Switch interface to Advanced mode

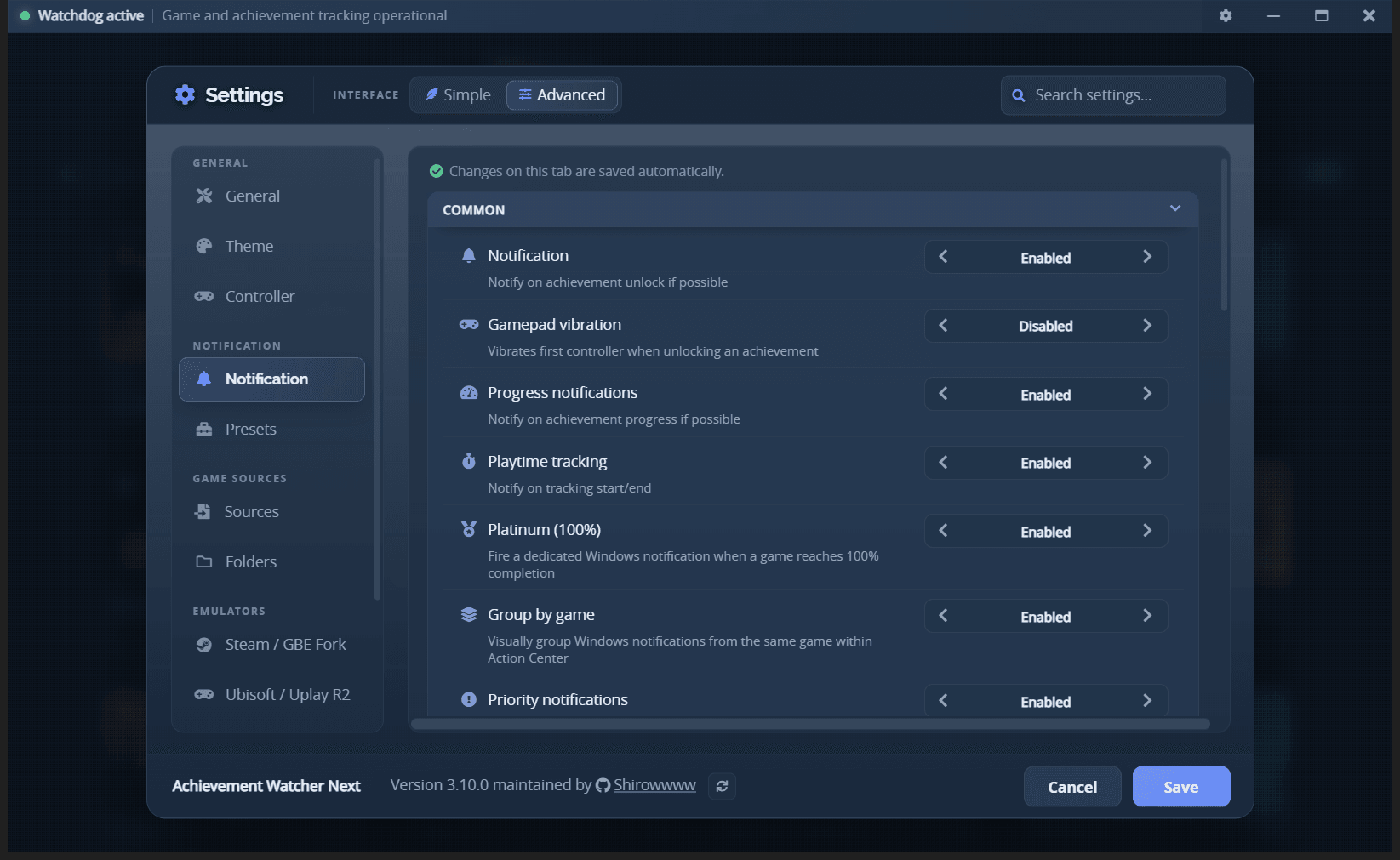[562, 94]
